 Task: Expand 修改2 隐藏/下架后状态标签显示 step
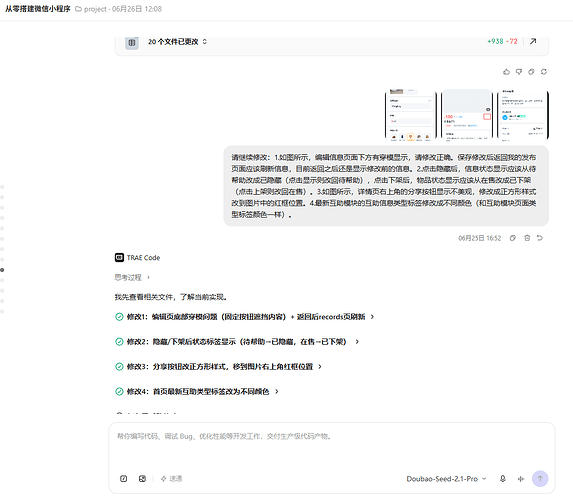[357, 342]
